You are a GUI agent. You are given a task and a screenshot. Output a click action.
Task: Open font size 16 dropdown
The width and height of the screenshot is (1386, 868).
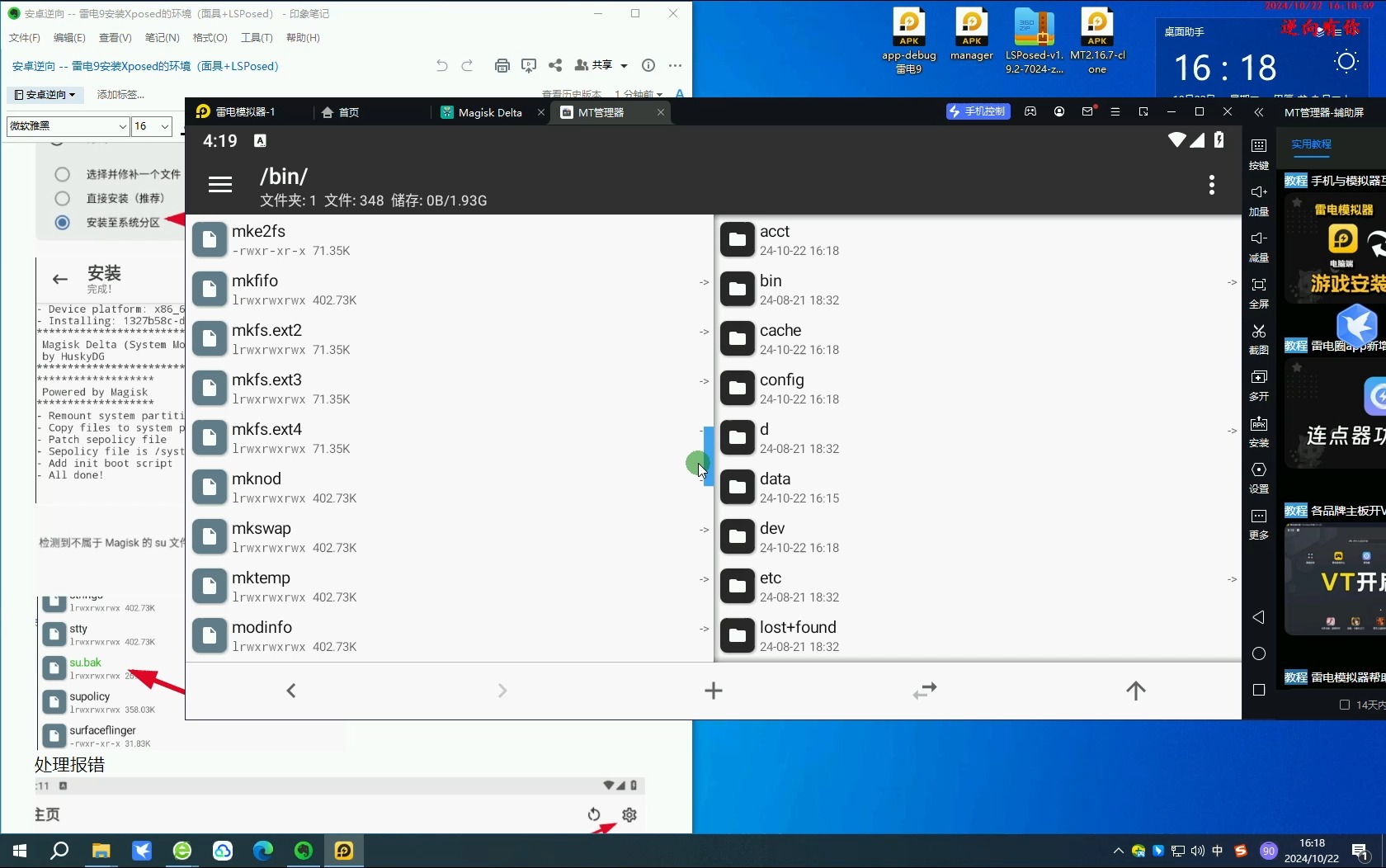(152, 126)
